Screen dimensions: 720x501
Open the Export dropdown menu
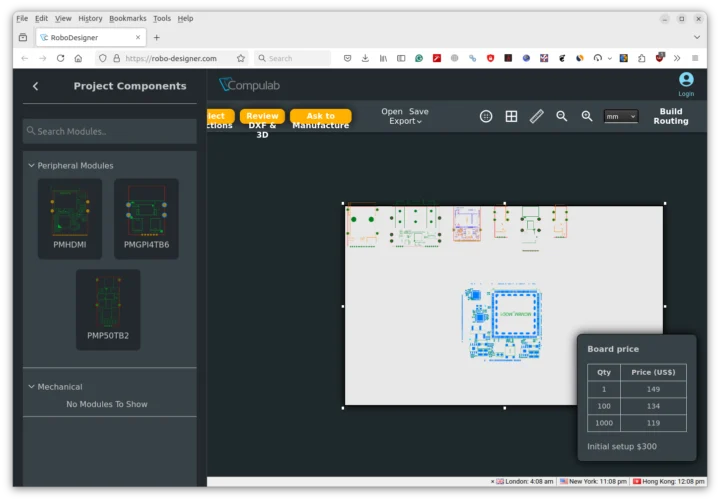[x=405, y=121]
